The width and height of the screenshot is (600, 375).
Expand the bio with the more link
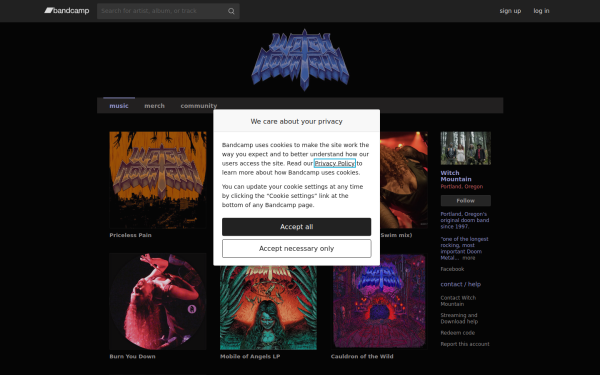pyautogui.click(x=469, y=258)
